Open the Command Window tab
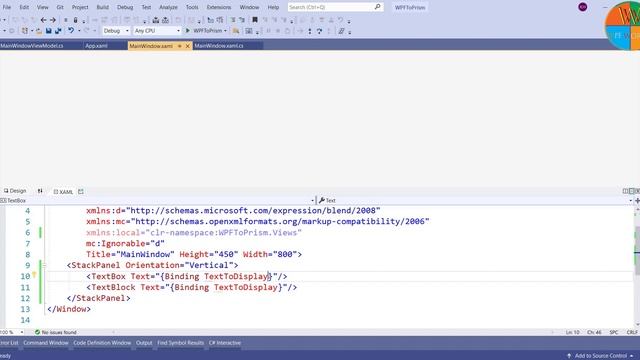640x360 pixels. click(x=46, y=343)
